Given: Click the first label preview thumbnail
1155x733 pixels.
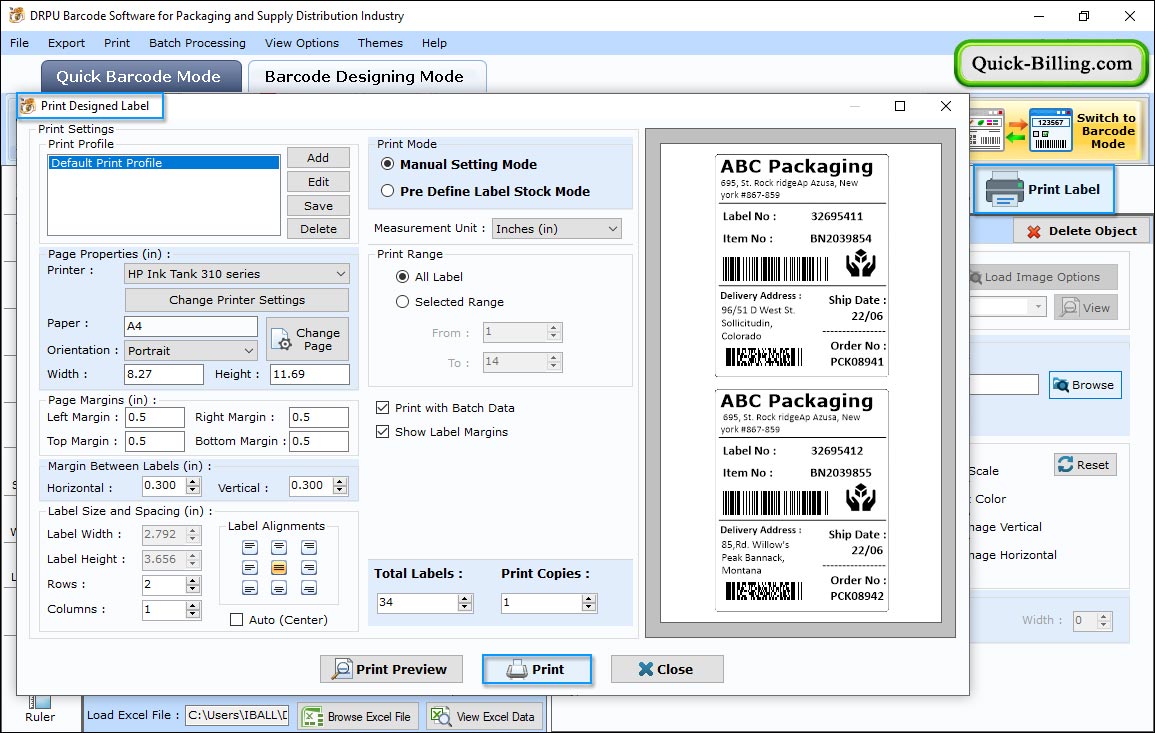Looking at the screenshot, I should coord(801,265).
